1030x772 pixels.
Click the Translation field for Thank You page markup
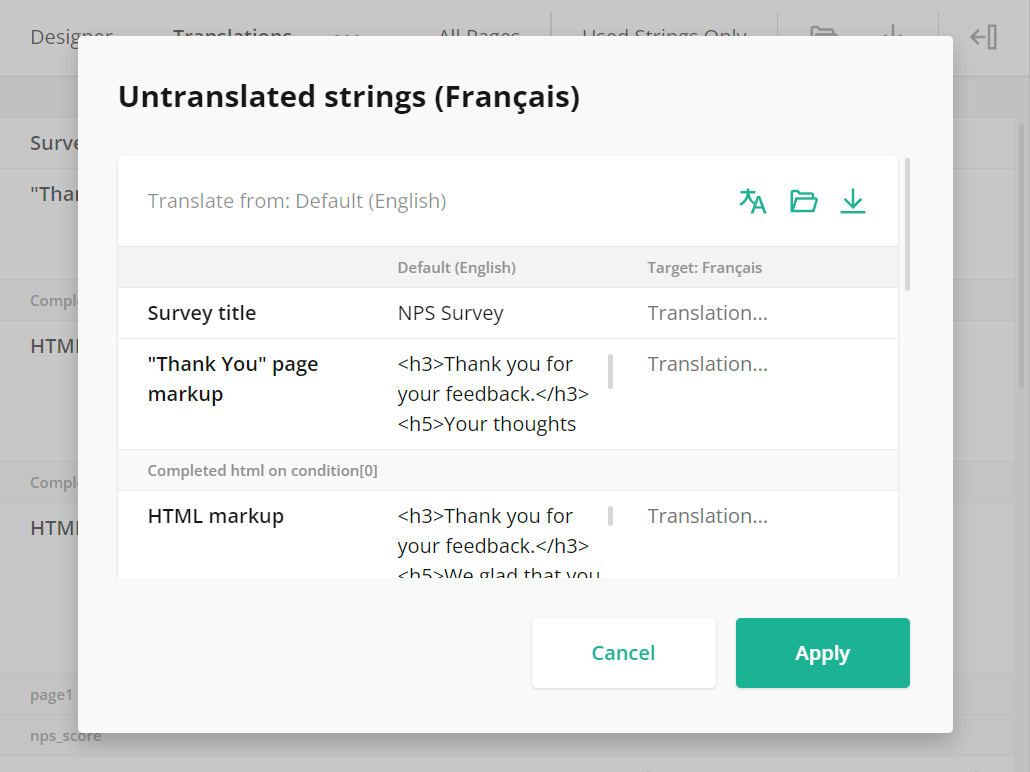tap(707, 364)
